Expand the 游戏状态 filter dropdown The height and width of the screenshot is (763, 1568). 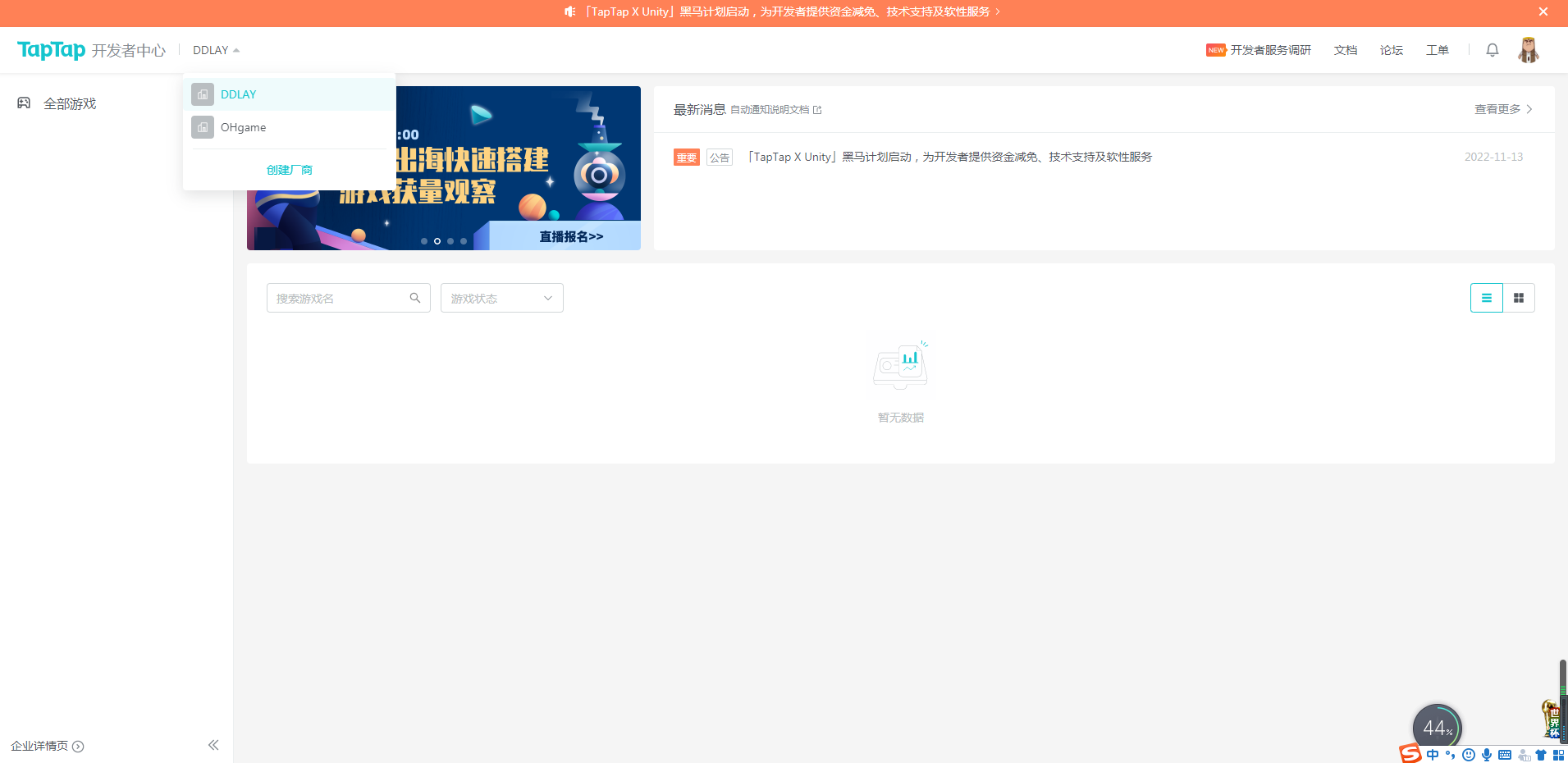(x=502, y=298)
